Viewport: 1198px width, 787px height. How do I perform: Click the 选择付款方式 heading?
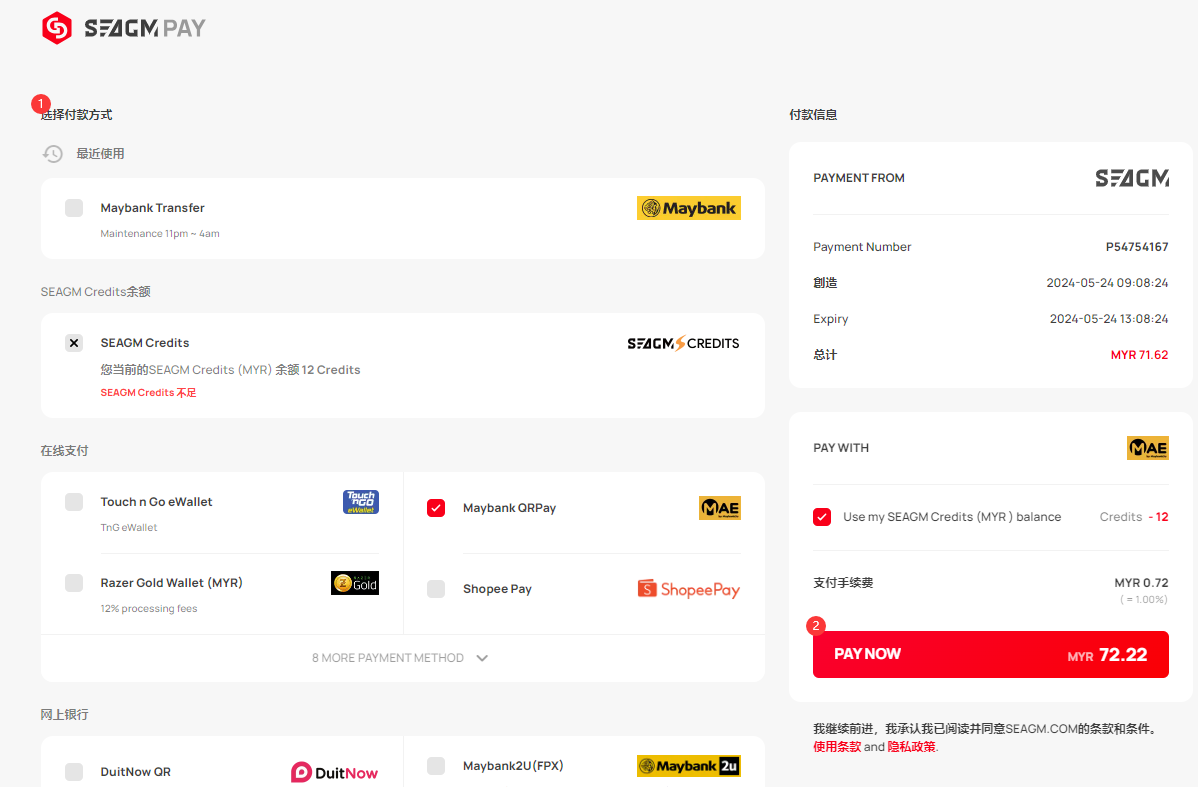(x=76, y=115)
